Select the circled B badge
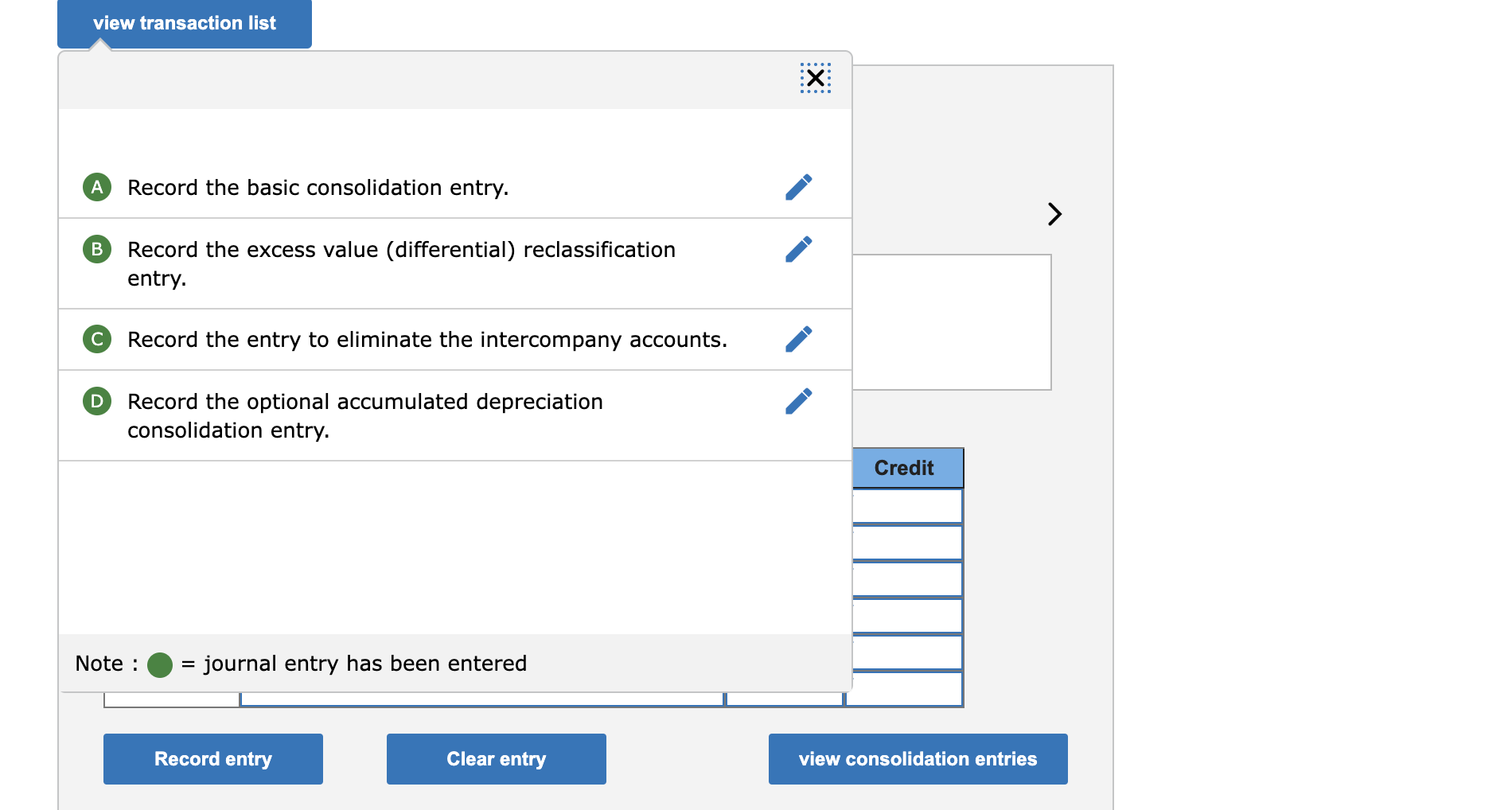The height and width of the screenshot is (810, 1512). click(x=96, y=249)
